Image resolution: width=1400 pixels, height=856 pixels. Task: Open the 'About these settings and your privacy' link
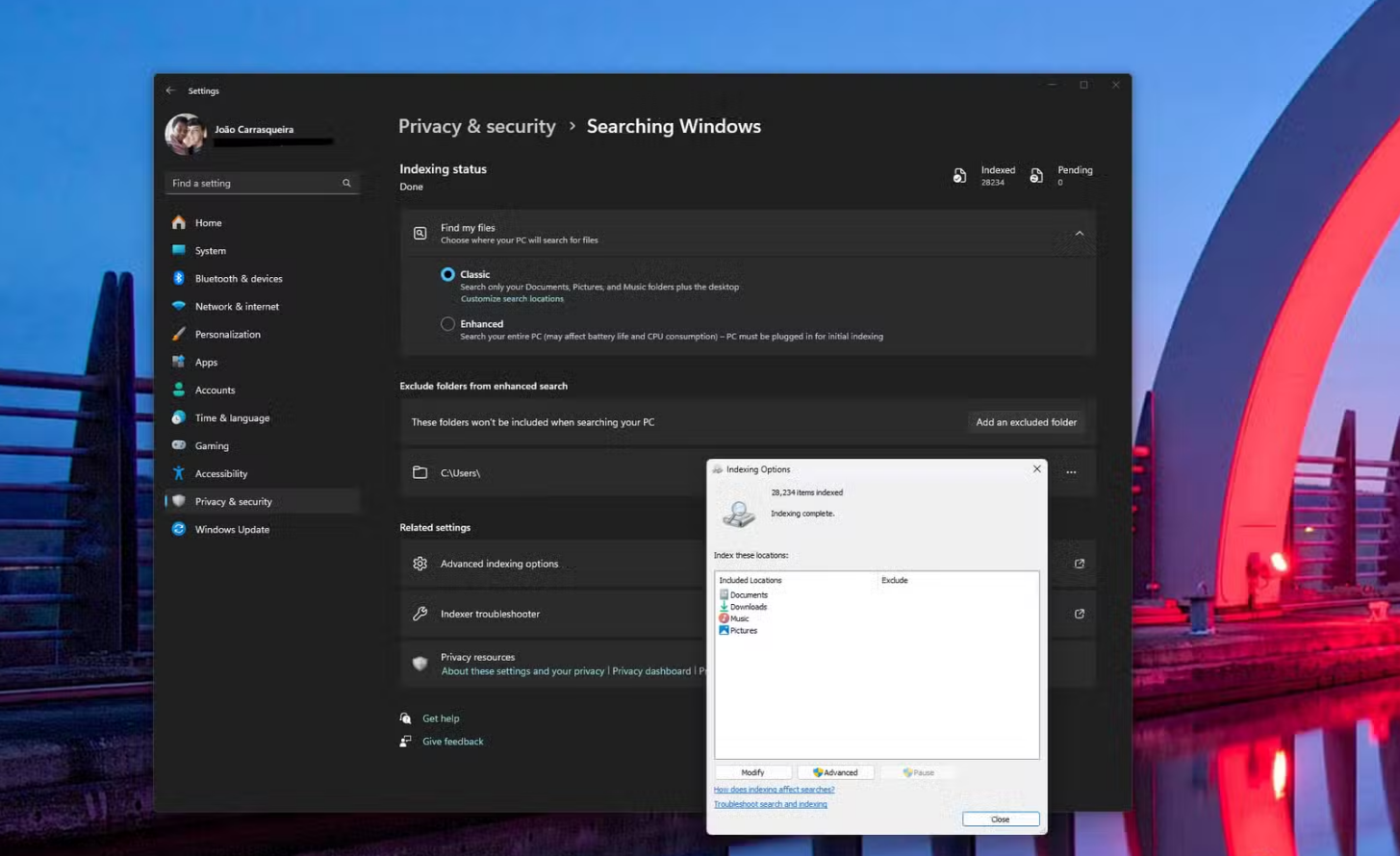pyautogui.click(x=522, y=671)
